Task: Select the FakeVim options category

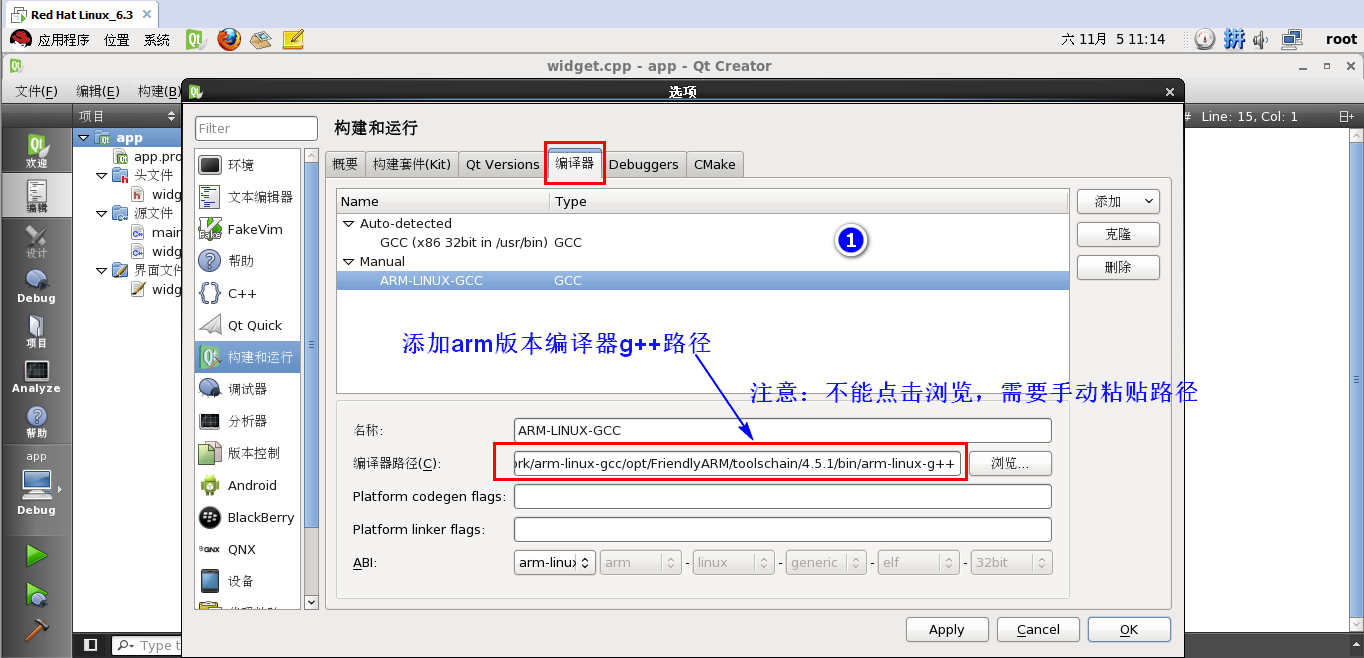Action: click(x=246, y=229)
